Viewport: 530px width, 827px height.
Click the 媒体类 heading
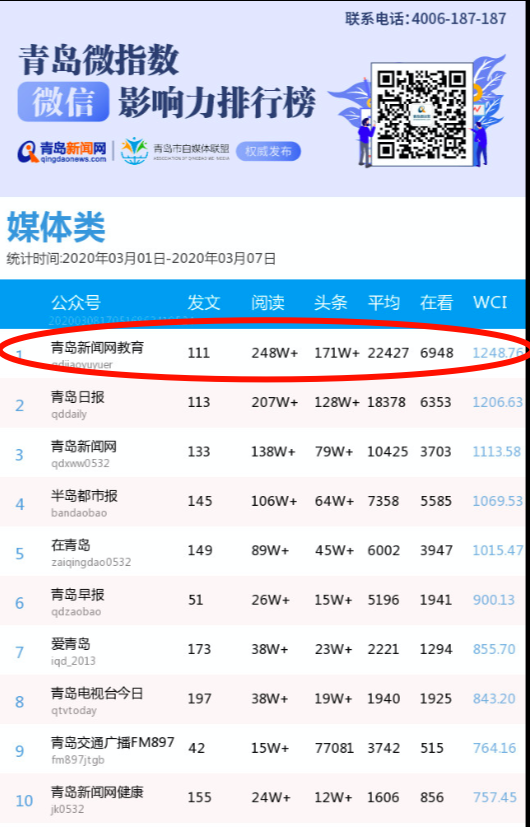point(56,227)
